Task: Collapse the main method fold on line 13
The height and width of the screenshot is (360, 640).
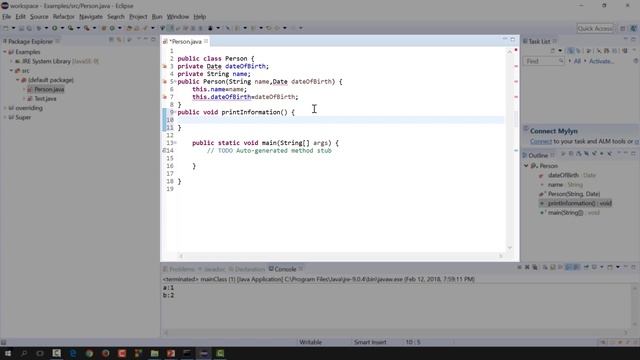Action: pos(175,143)
